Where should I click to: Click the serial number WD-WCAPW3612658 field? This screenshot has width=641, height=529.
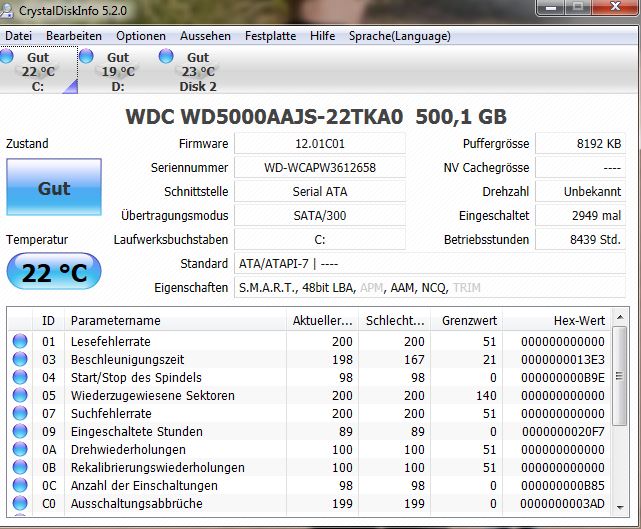click(x=320, y=168)
